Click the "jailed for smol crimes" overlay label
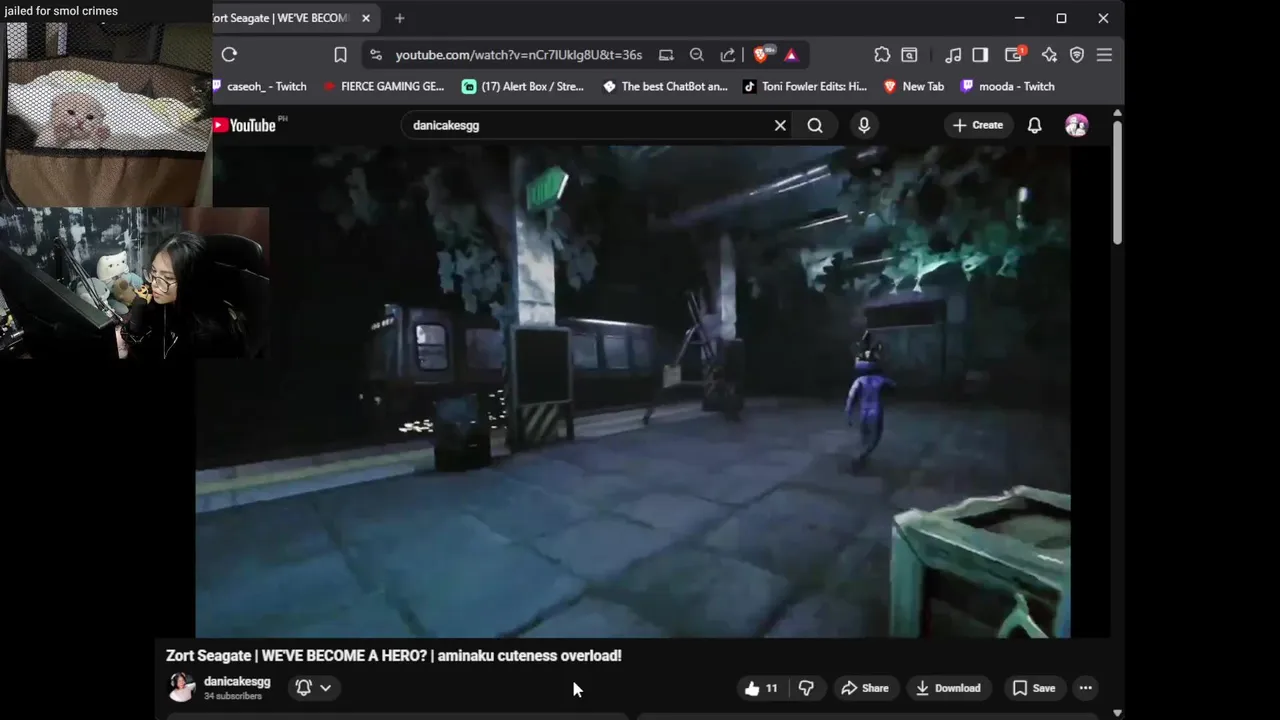 pos(61,11)
